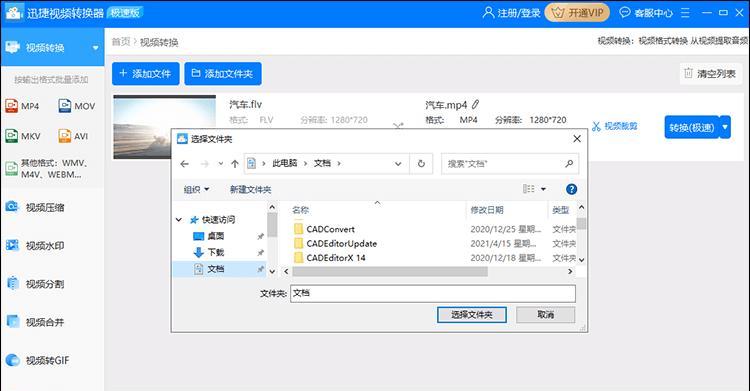Go back in folder dialog

(x=184, y=164)
